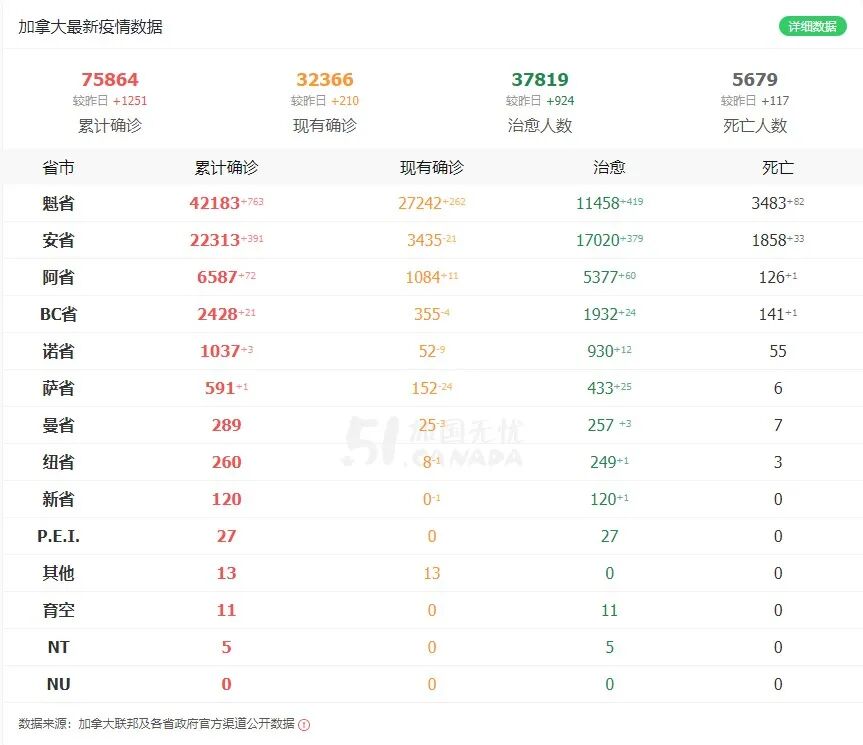Click the 较昨日 +924 change under 37819
The height and width of the screenshot is (745, 863).
pos(540,101)
